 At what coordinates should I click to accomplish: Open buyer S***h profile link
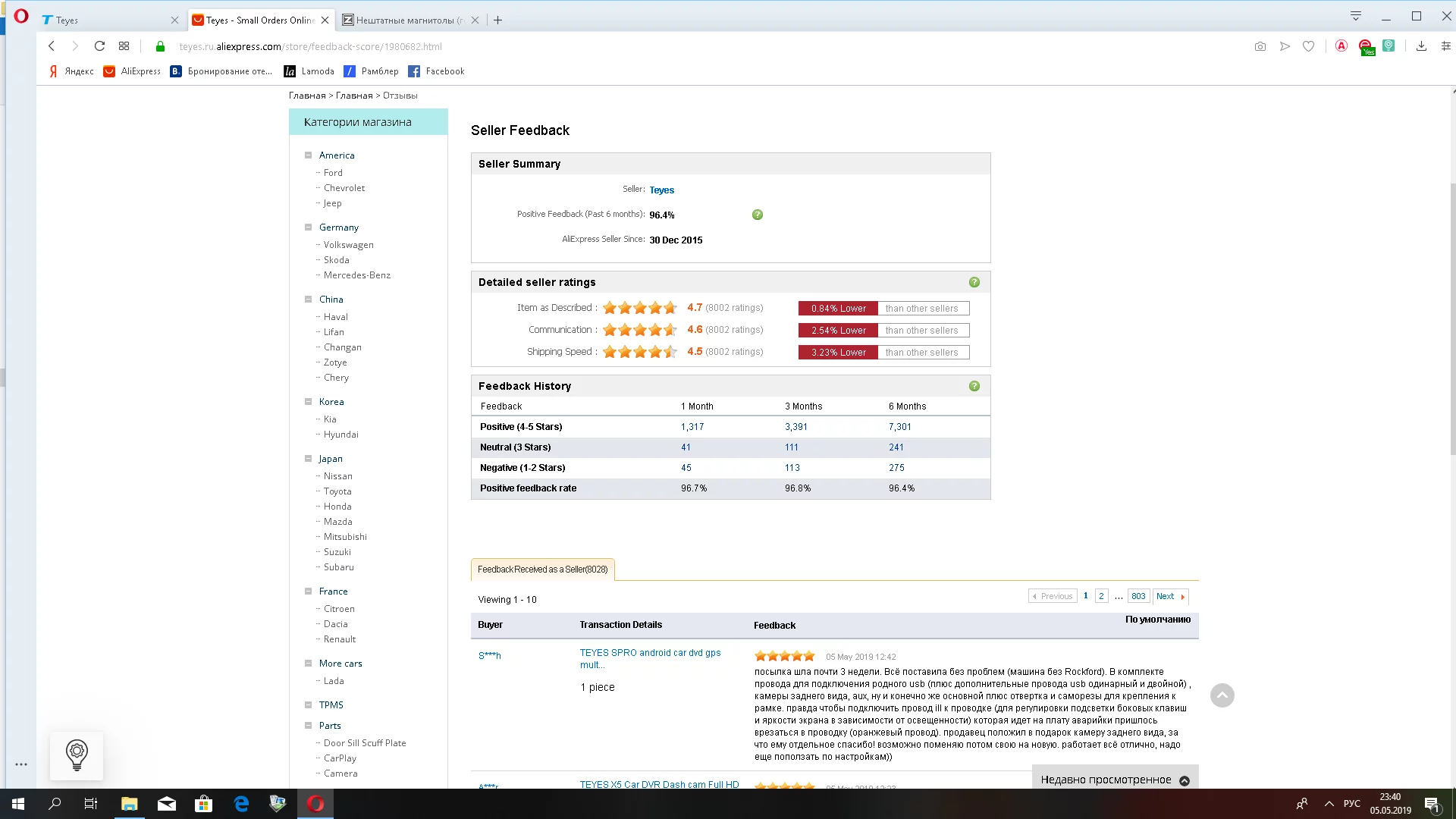(x=490, y=655)
